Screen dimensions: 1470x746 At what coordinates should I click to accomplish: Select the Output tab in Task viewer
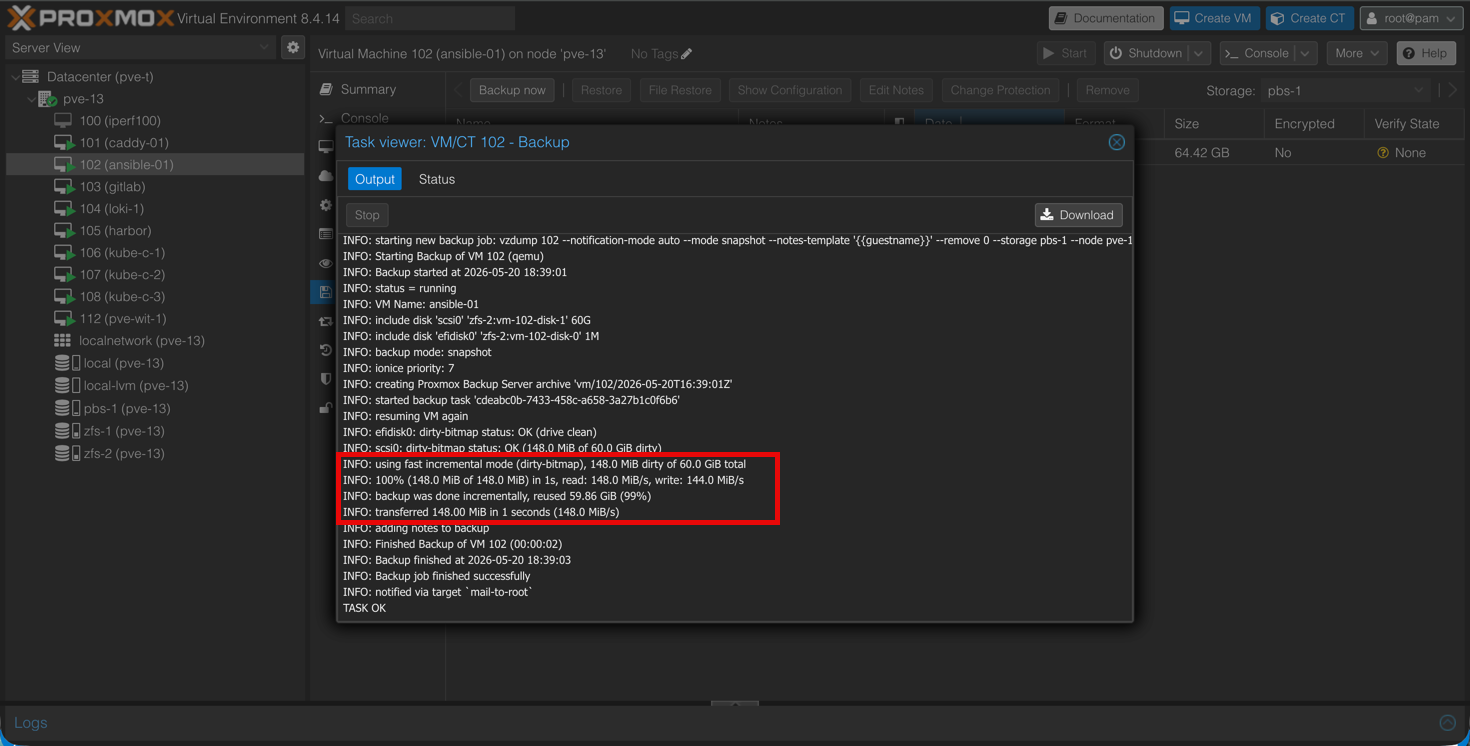(375, 179)
